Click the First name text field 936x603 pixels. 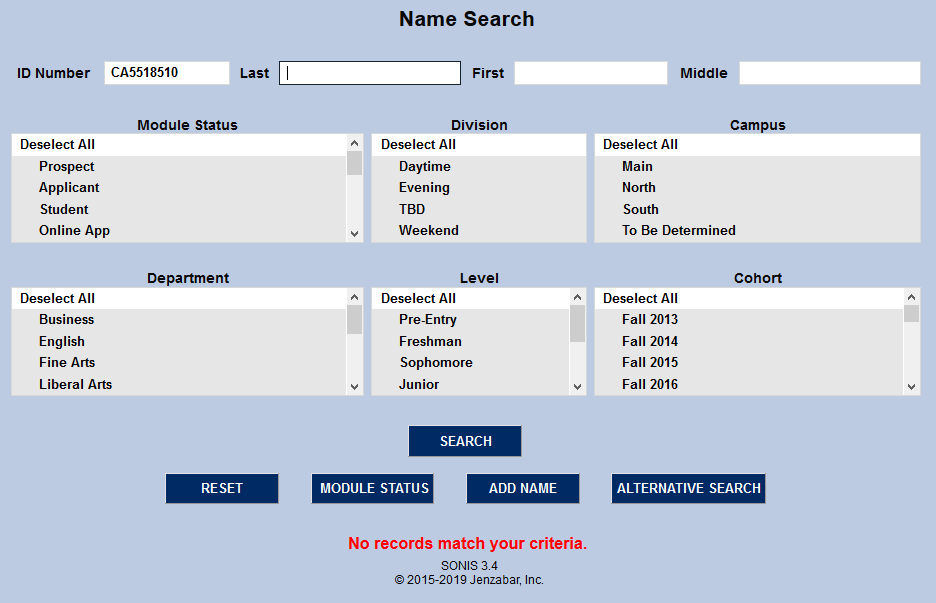pos(590,73)
